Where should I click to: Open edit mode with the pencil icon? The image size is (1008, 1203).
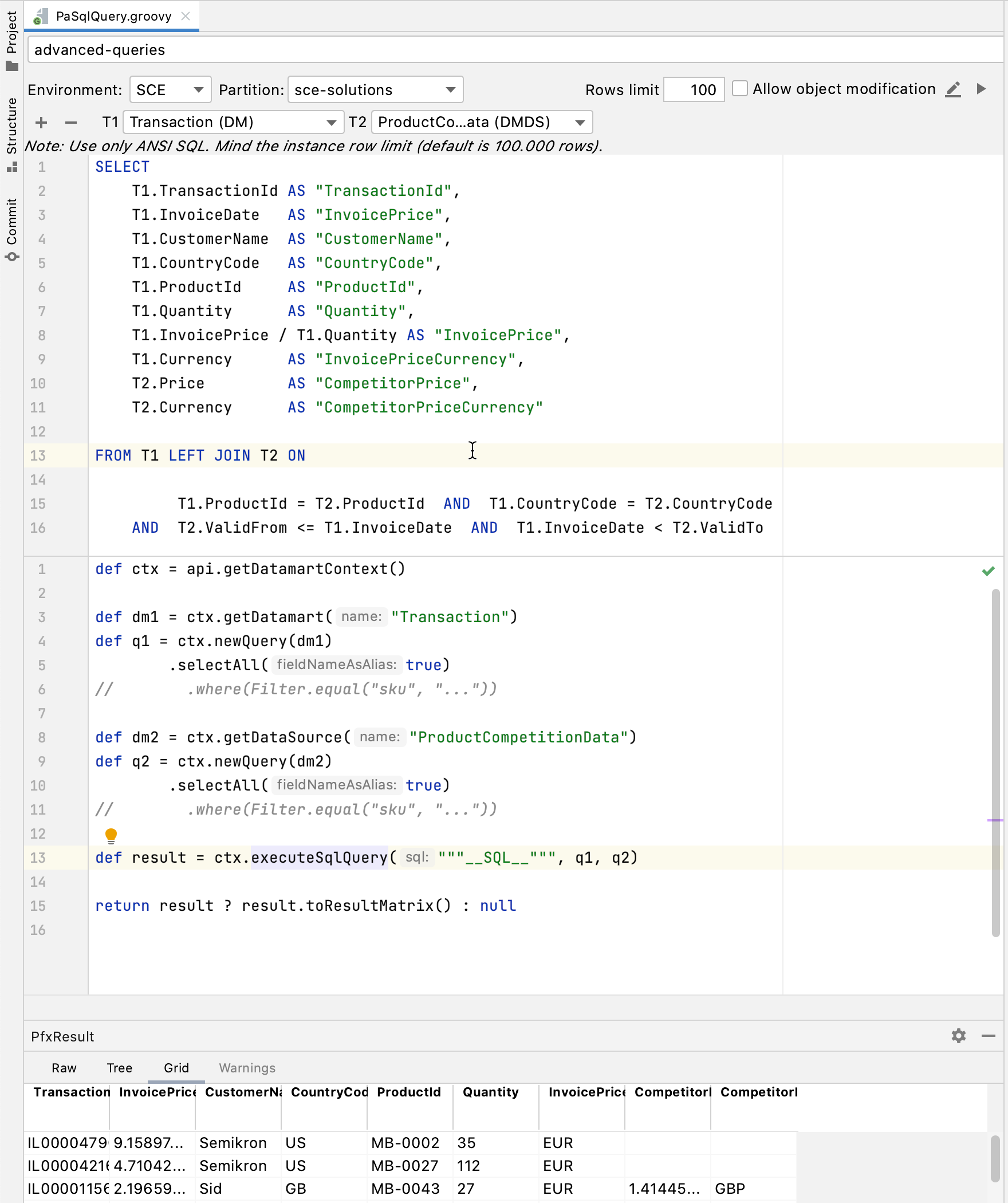pos(953,89)
